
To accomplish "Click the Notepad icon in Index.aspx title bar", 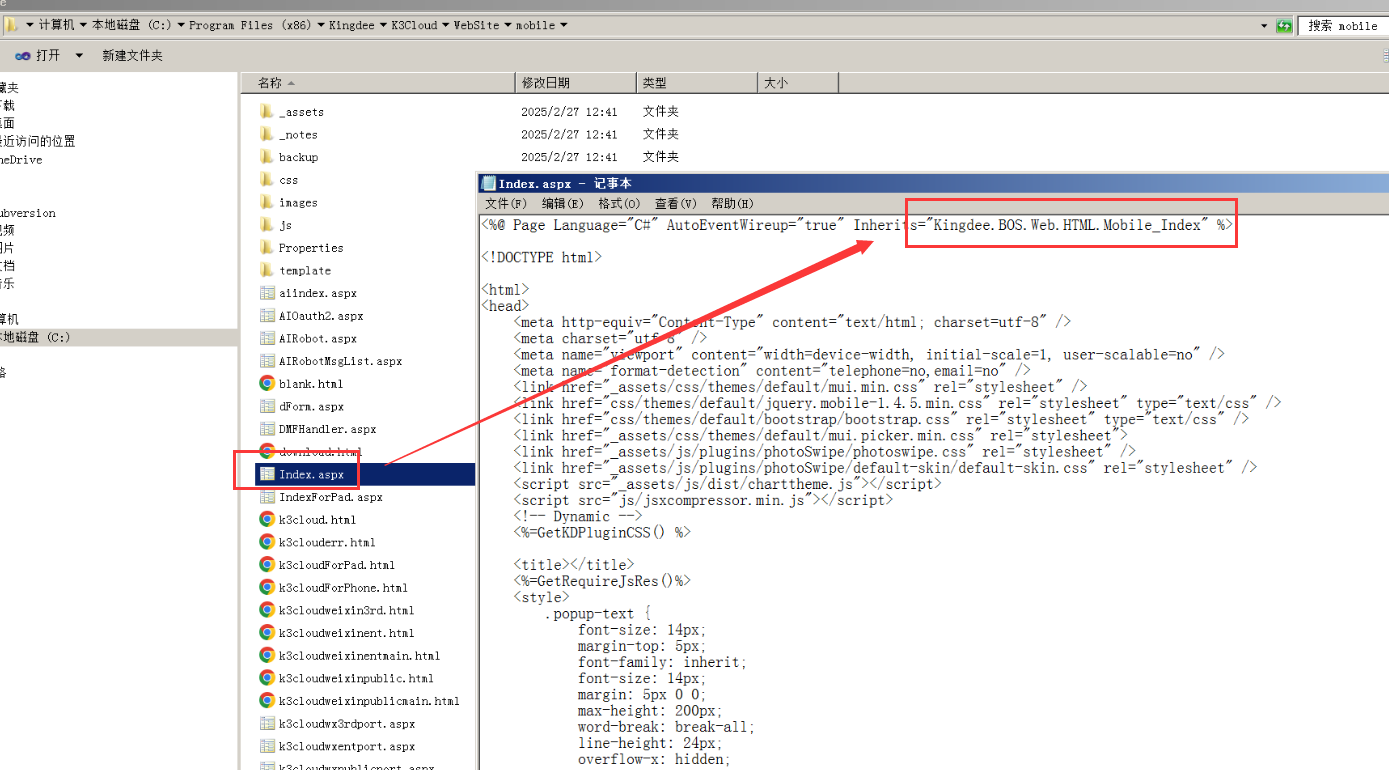I will 489,183.
